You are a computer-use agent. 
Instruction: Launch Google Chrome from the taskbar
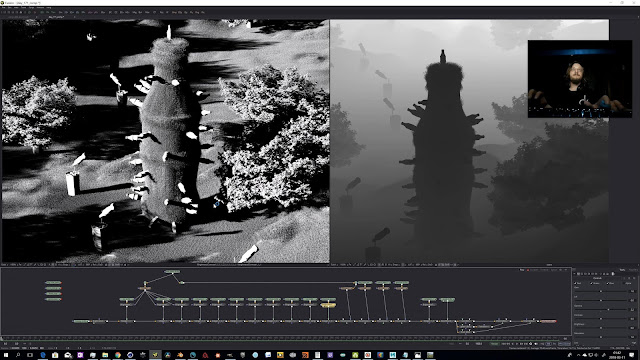[x=118, y=355]
